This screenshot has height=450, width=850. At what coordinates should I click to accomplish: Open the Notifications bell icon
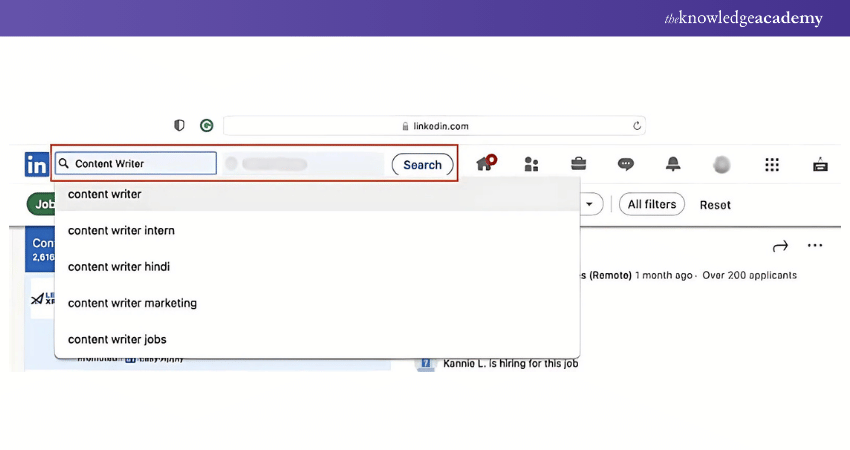673,164
